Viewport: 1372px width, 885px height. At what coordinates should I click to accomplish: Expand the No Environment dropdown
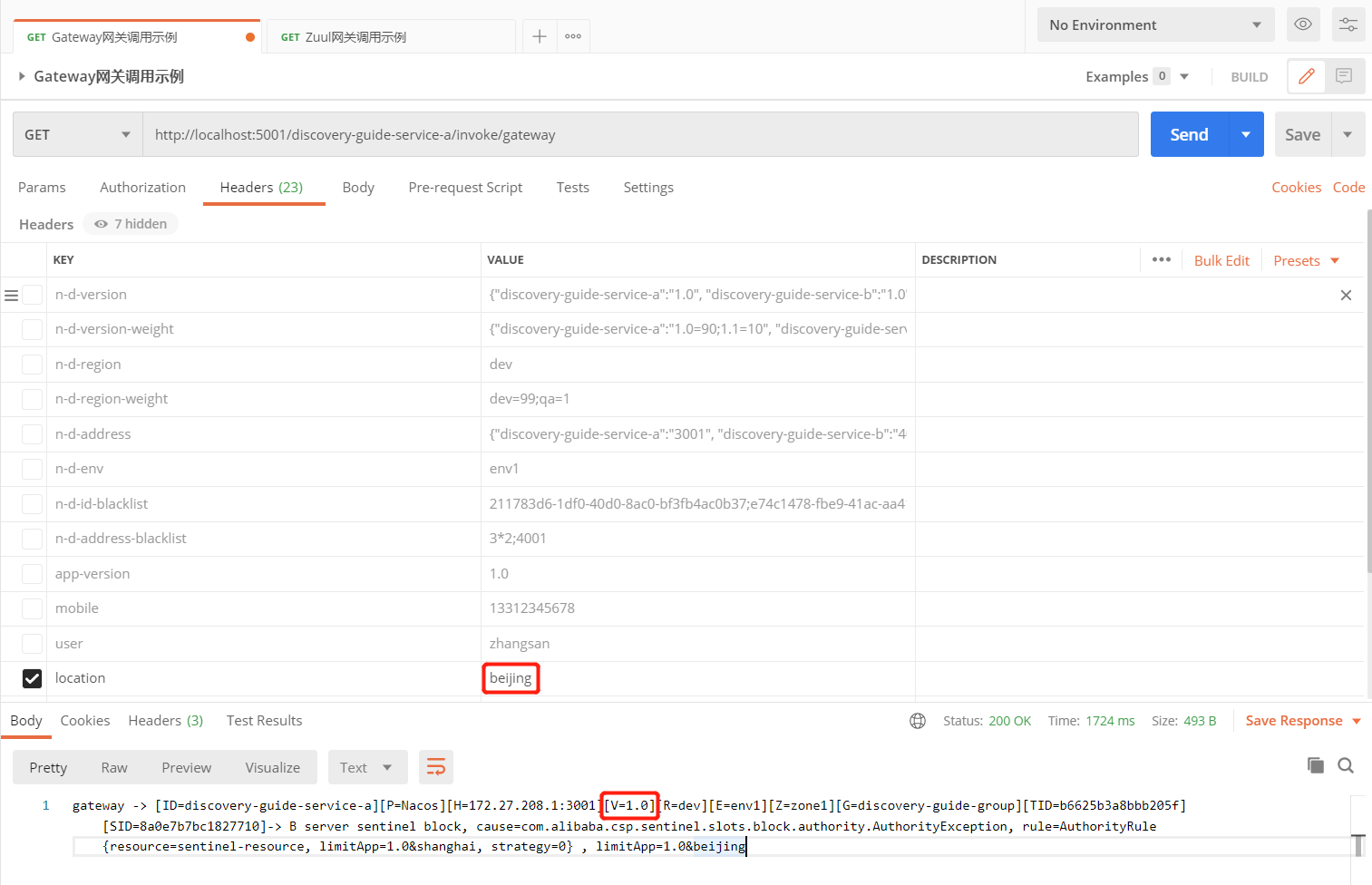[1155, 24]
